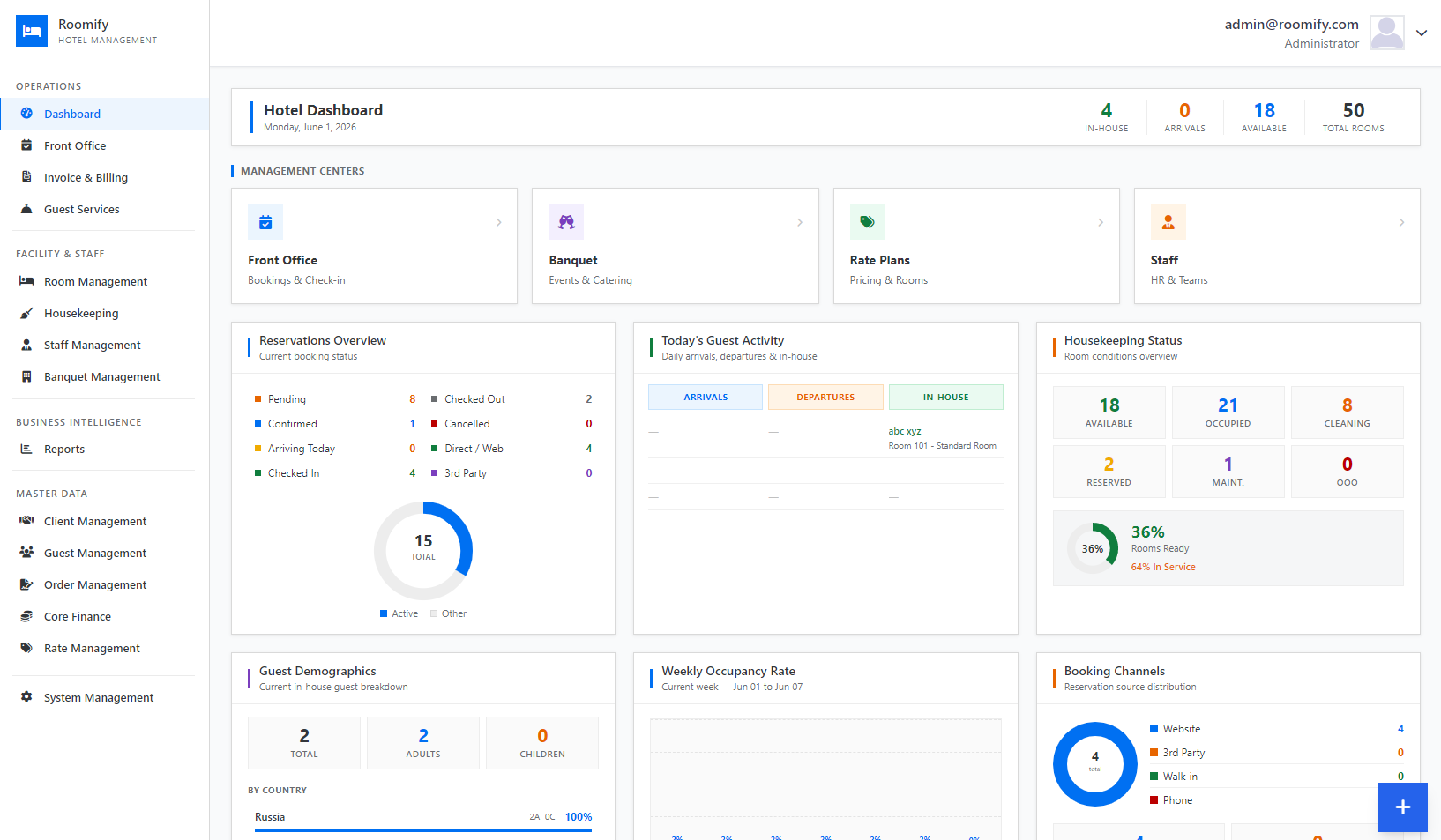Click the 2 Adults demographics tile

(423, 743)
